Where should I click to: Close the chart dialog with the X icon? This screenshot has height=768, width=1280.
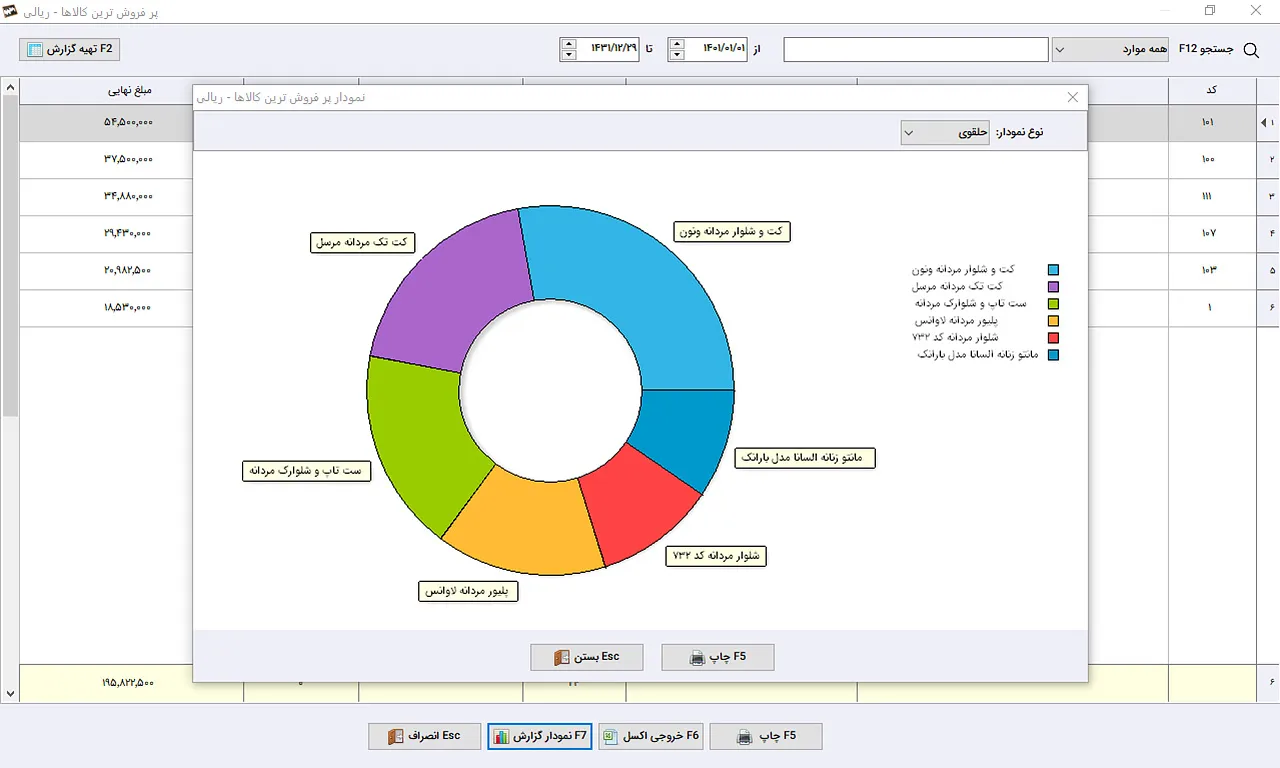(x=1073, y=97)
